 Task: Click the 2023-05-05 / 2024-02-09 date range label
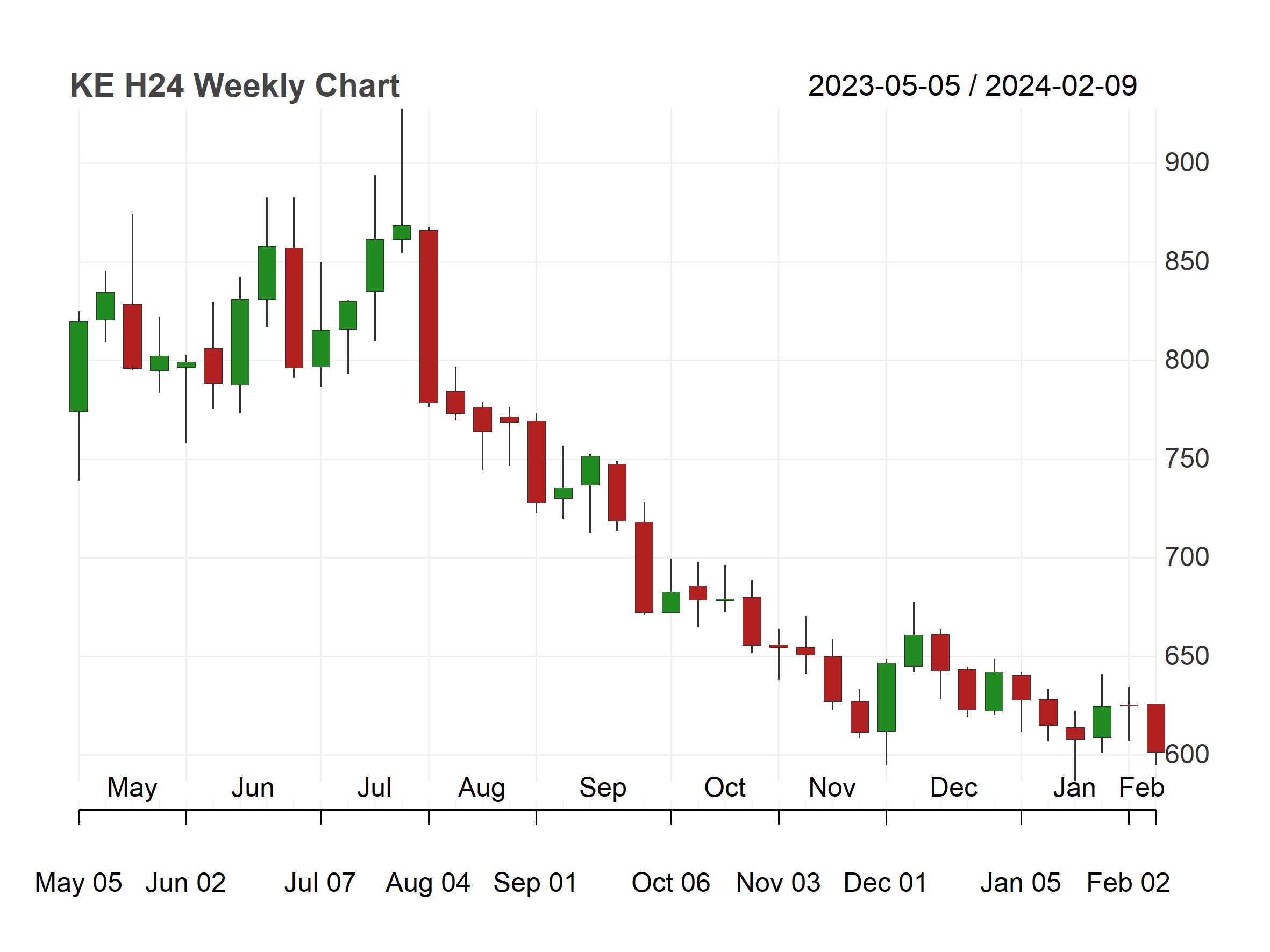coord(973,86)
